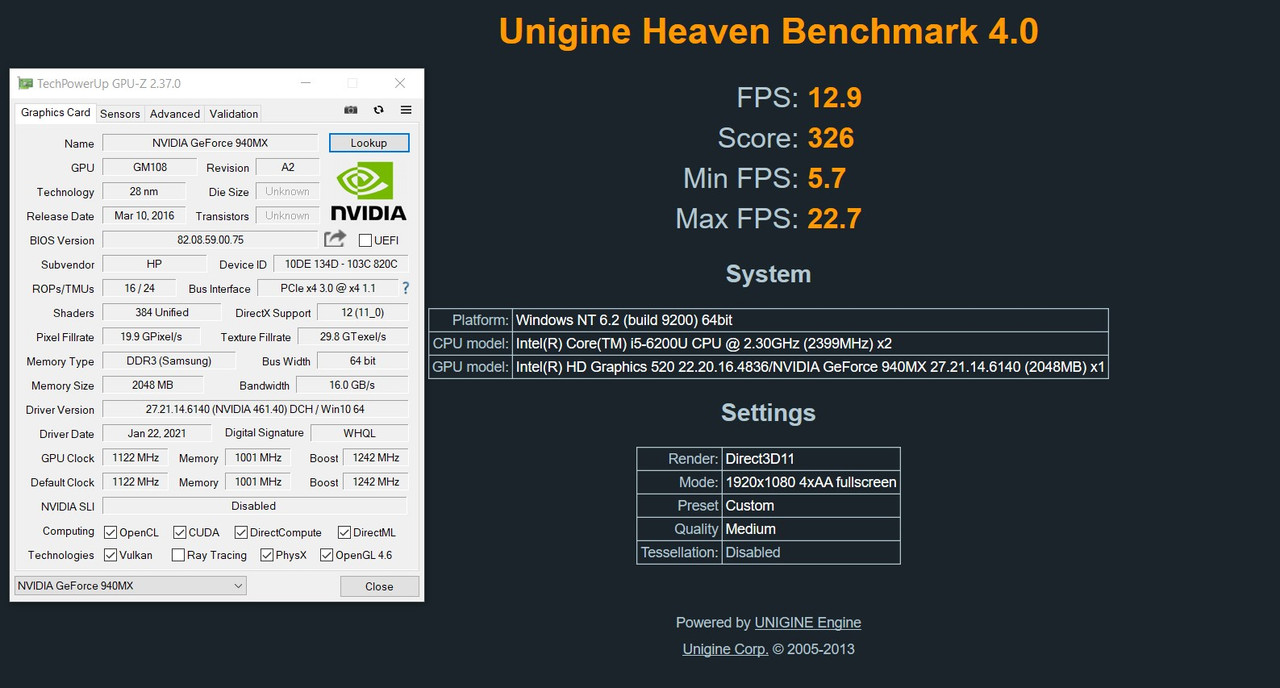The width and height of the screenshot is (1280, 688).
Task: Click the Unigine Heaven Benchmark 4.0 heading
Action: [768, 32]
